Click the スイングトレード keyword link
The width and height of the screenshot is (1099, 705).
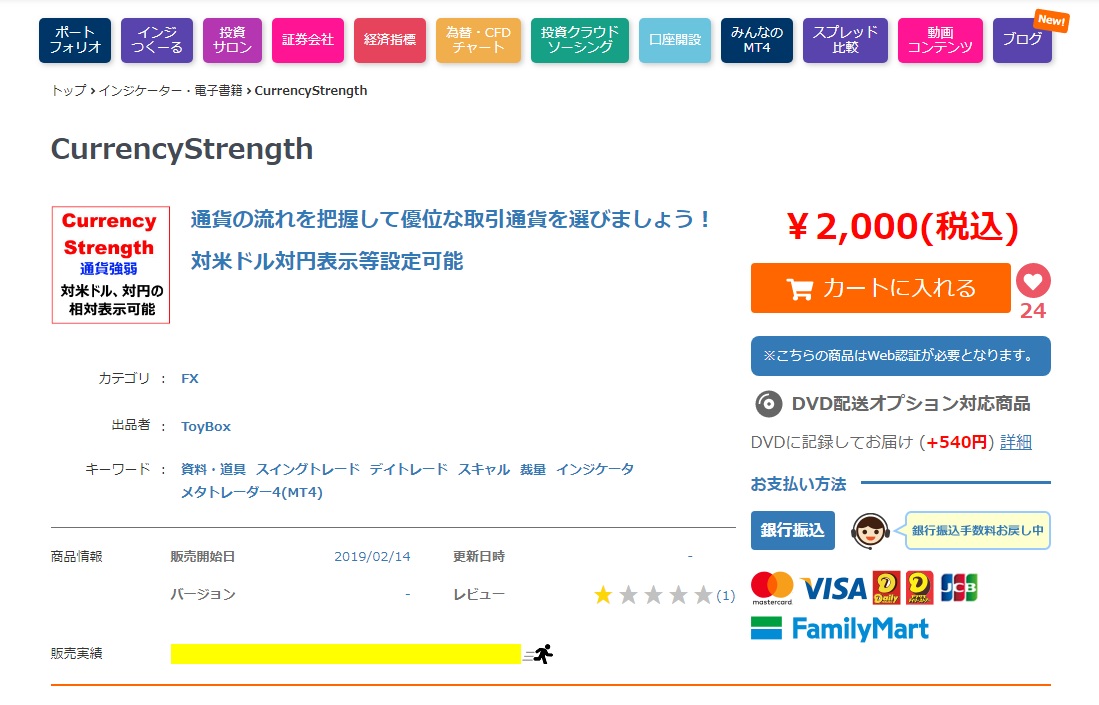(x=306, y=469)
